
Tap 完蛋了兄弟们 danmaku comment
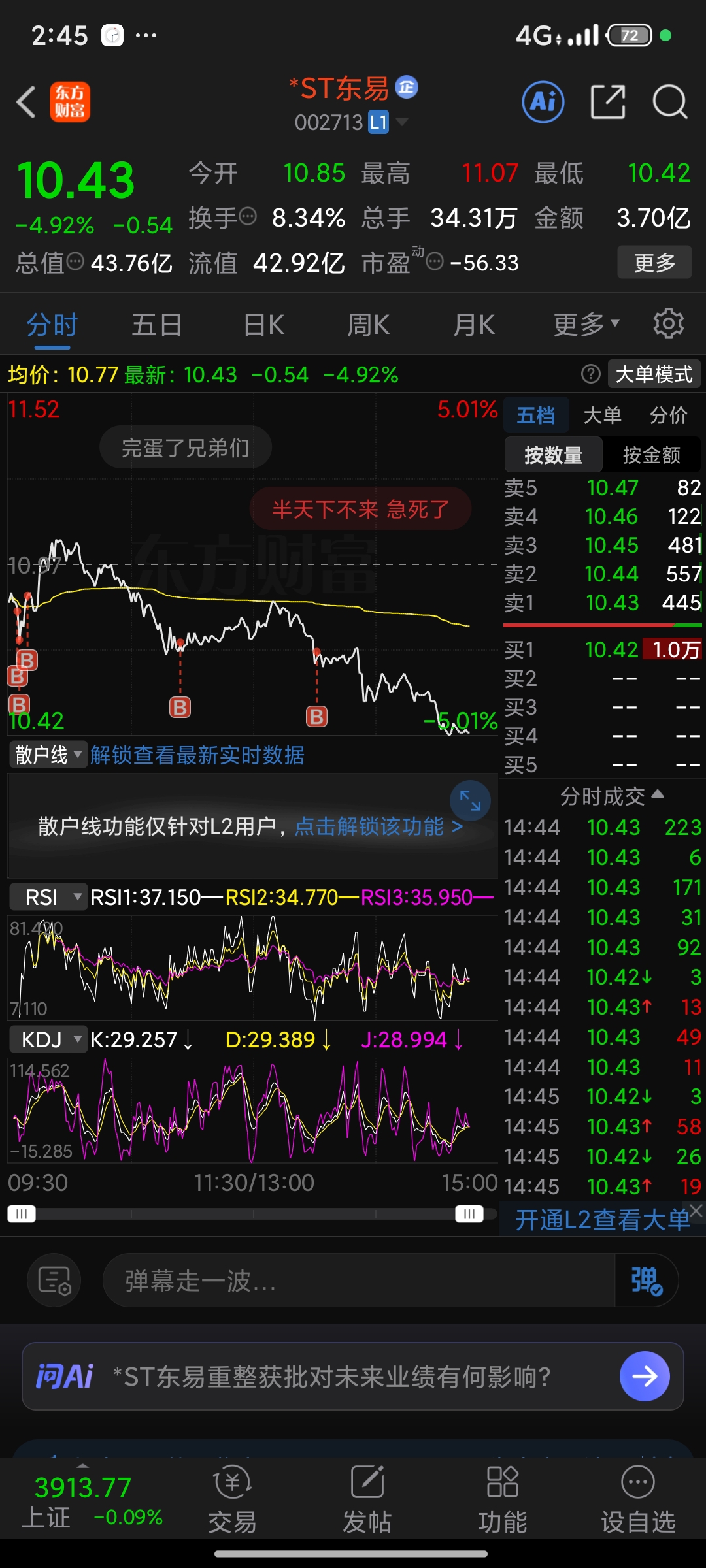[186, 448]
